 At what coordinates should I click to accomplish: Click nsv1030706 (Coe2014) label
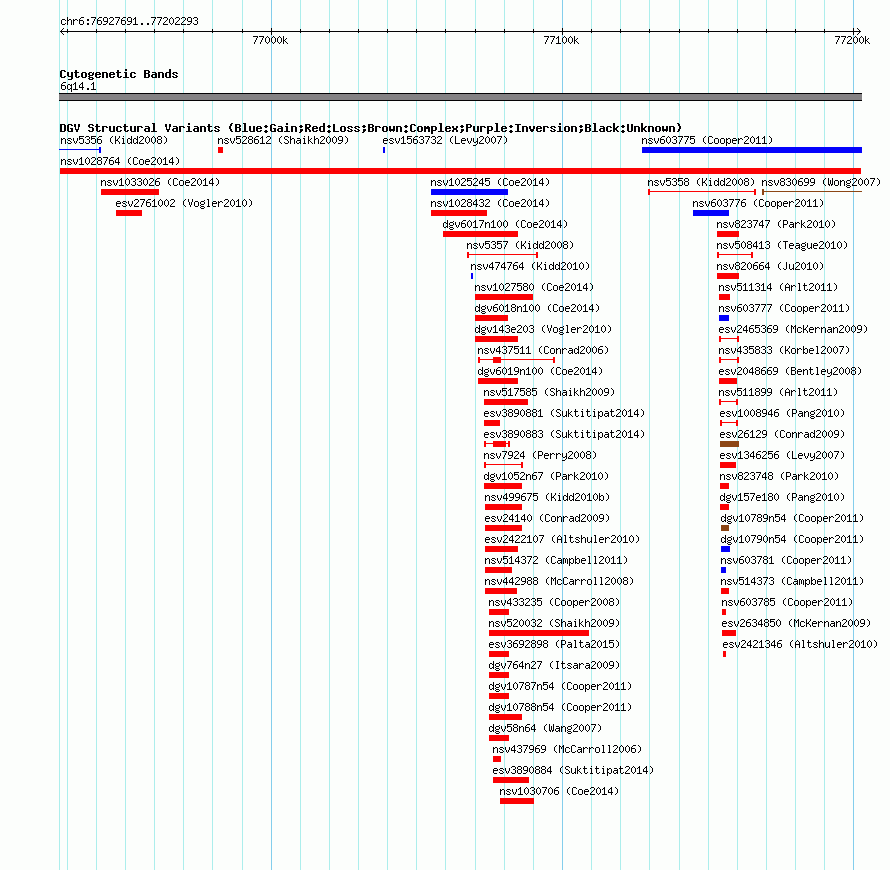[x=559, y=791]
